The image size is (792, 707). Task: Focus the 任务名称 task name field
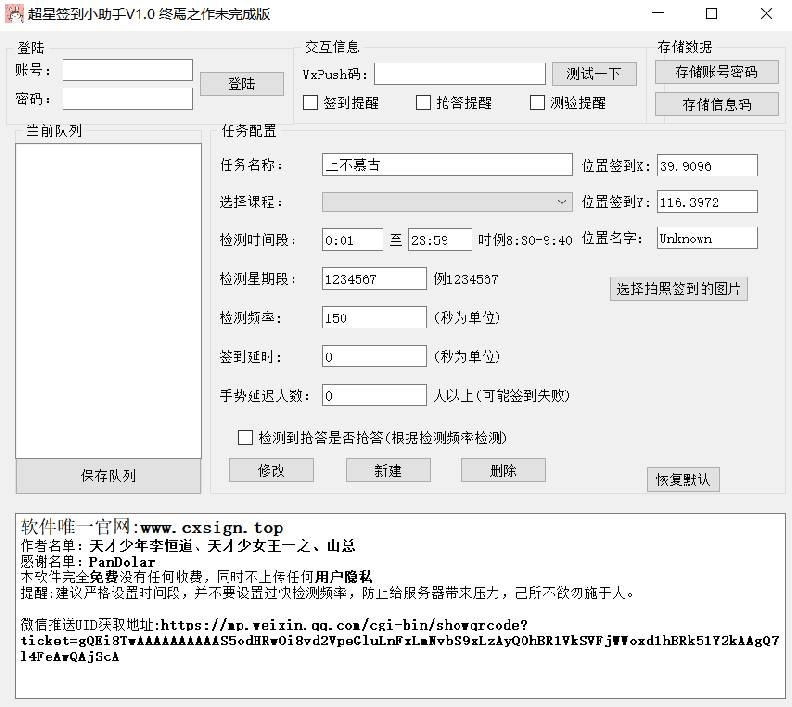point(447,165)
